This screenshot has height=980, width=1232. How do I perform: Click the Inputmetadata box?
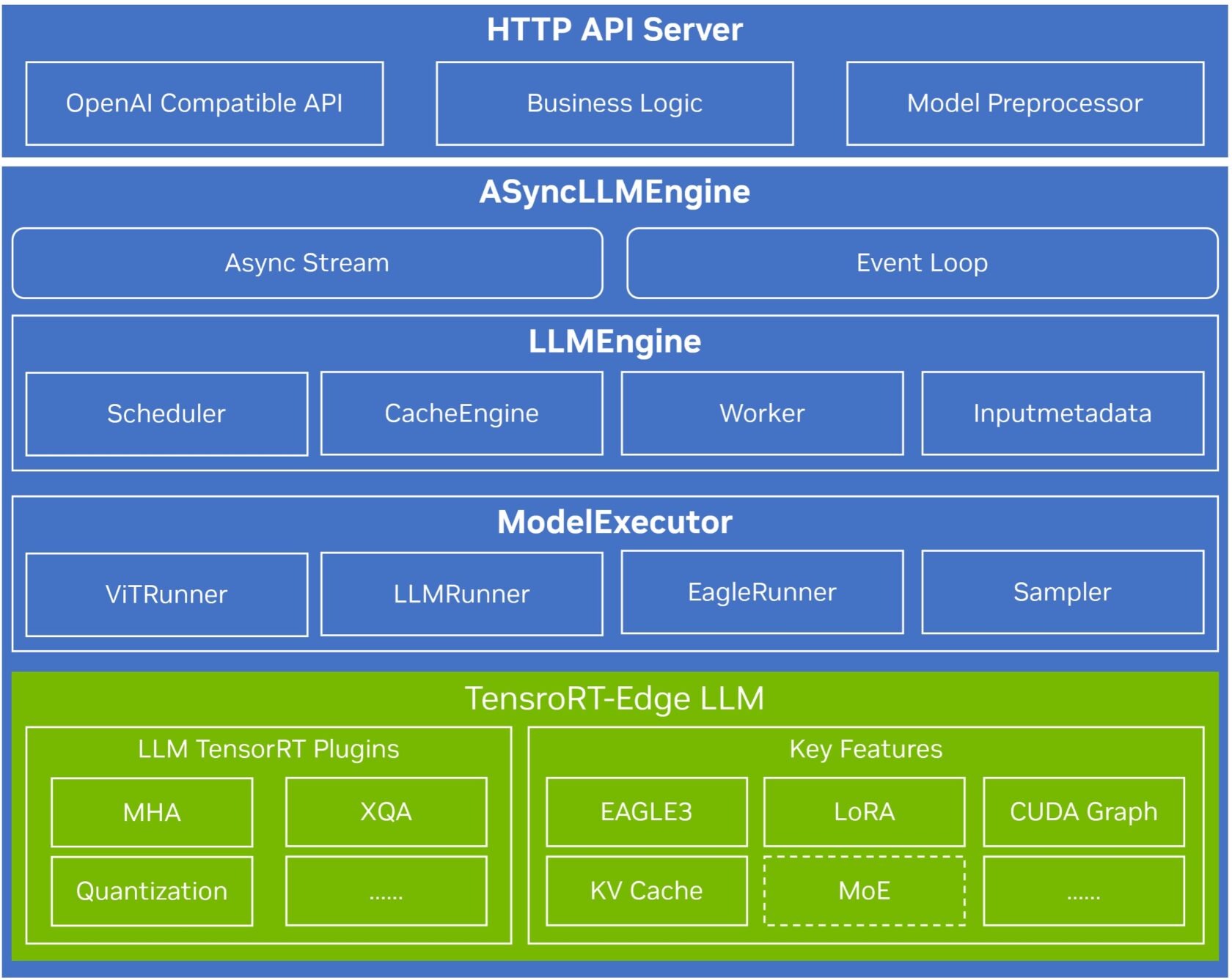[1062, 413]
